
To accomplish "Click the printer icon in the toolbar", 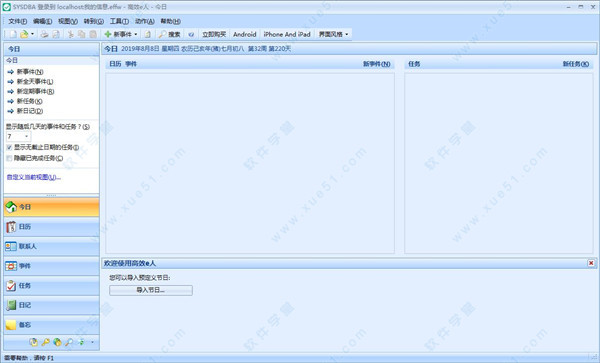I will point(44,34).
